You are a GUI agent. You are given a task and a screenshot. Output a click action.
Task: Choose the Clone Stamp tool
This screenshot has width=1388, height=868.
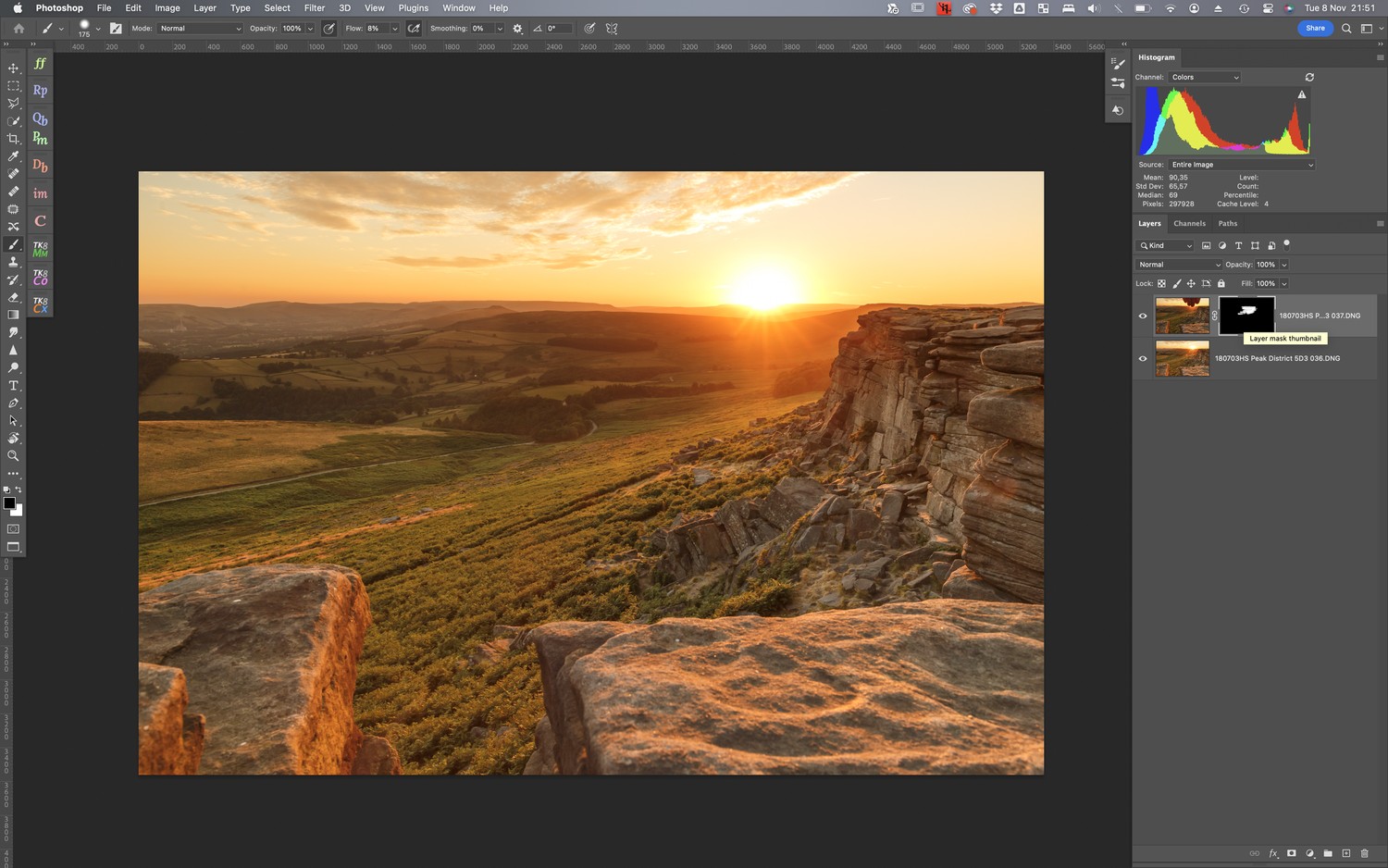[x=13, y=262]
